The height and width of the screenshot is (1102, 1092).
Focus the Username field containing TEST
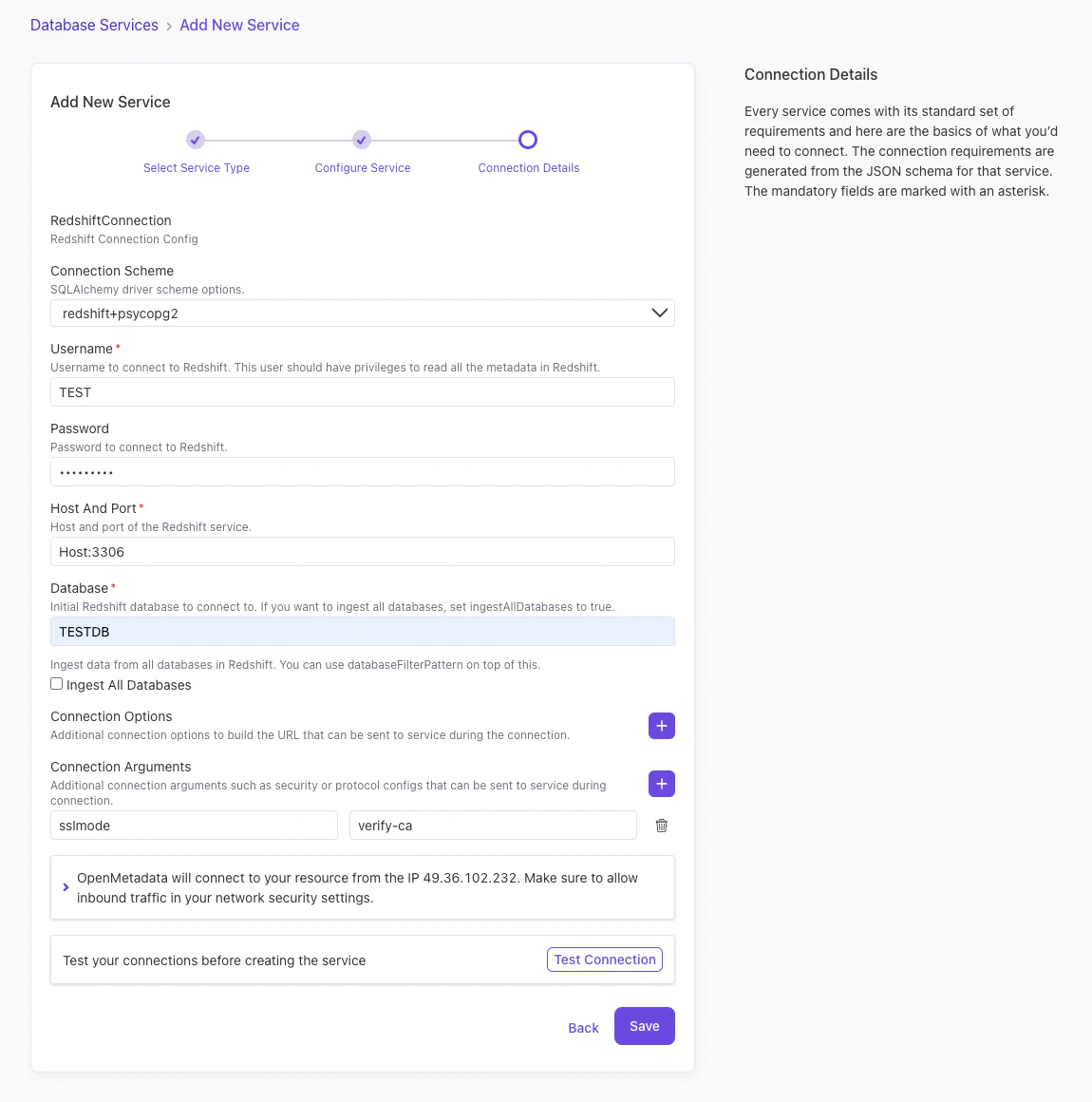click(363, 392)
